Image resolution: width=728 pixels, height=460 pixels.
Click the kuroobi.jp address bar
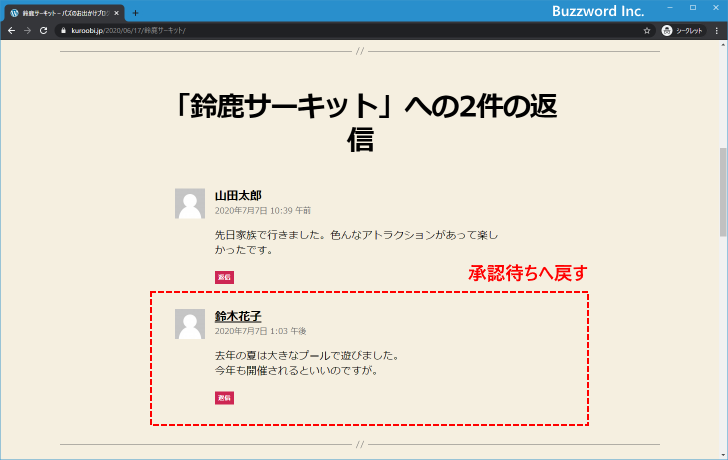pyautogui.click(x=355, y=31)
